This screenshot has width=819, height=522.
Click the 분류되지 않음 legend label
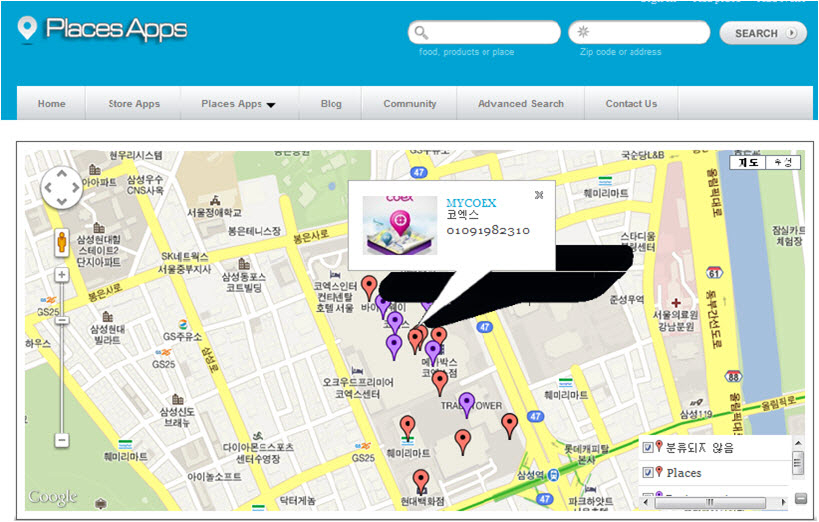pyautogui.click(x=699, y=447)
